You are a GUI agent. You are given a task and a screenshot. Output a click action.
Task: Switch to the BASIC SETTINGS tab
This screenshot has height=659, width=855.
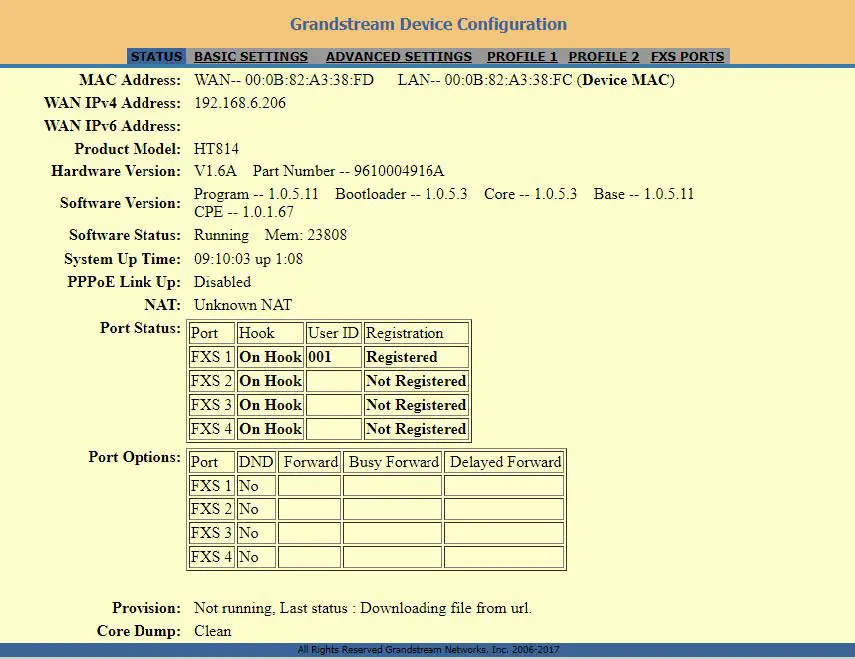tap(251, 57)
